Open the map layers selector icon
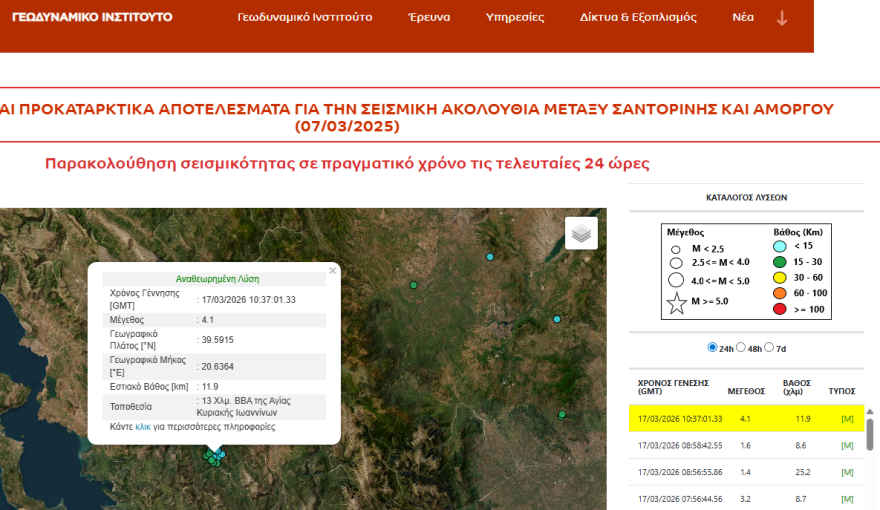 pos(581,233)
